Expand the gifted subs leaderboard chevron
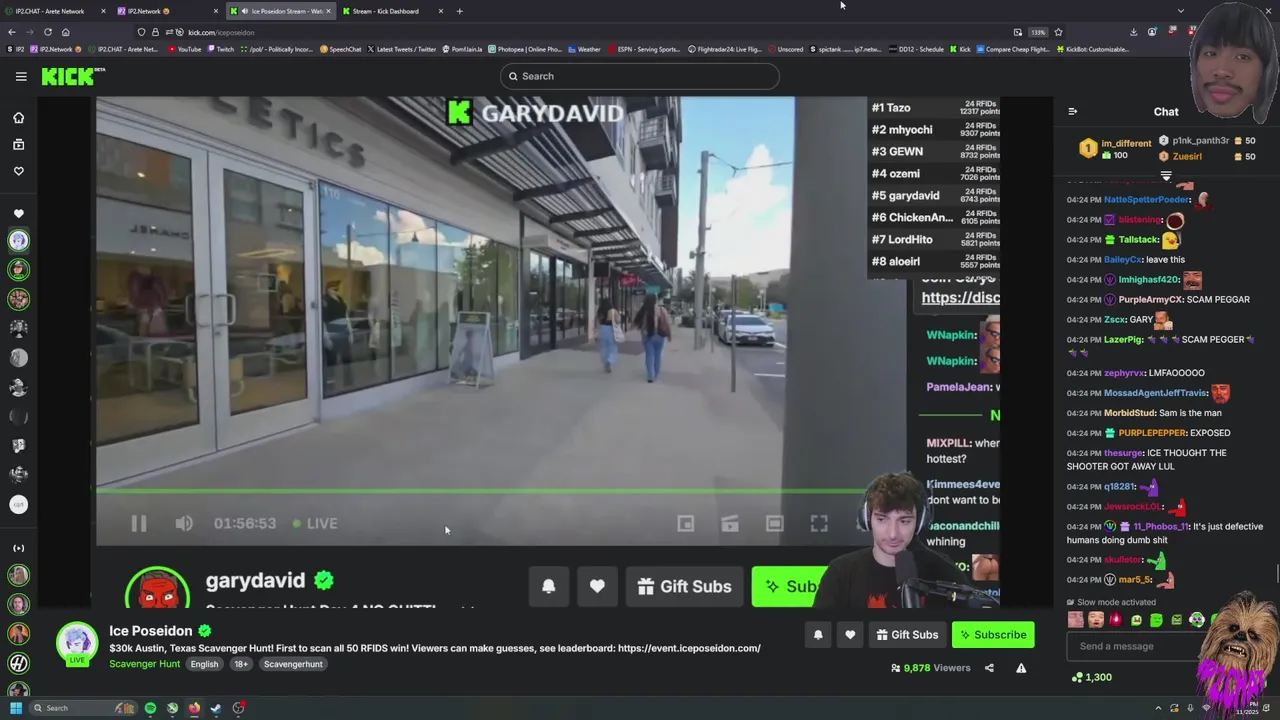 pyautogui.click(x=1166, y=176)
